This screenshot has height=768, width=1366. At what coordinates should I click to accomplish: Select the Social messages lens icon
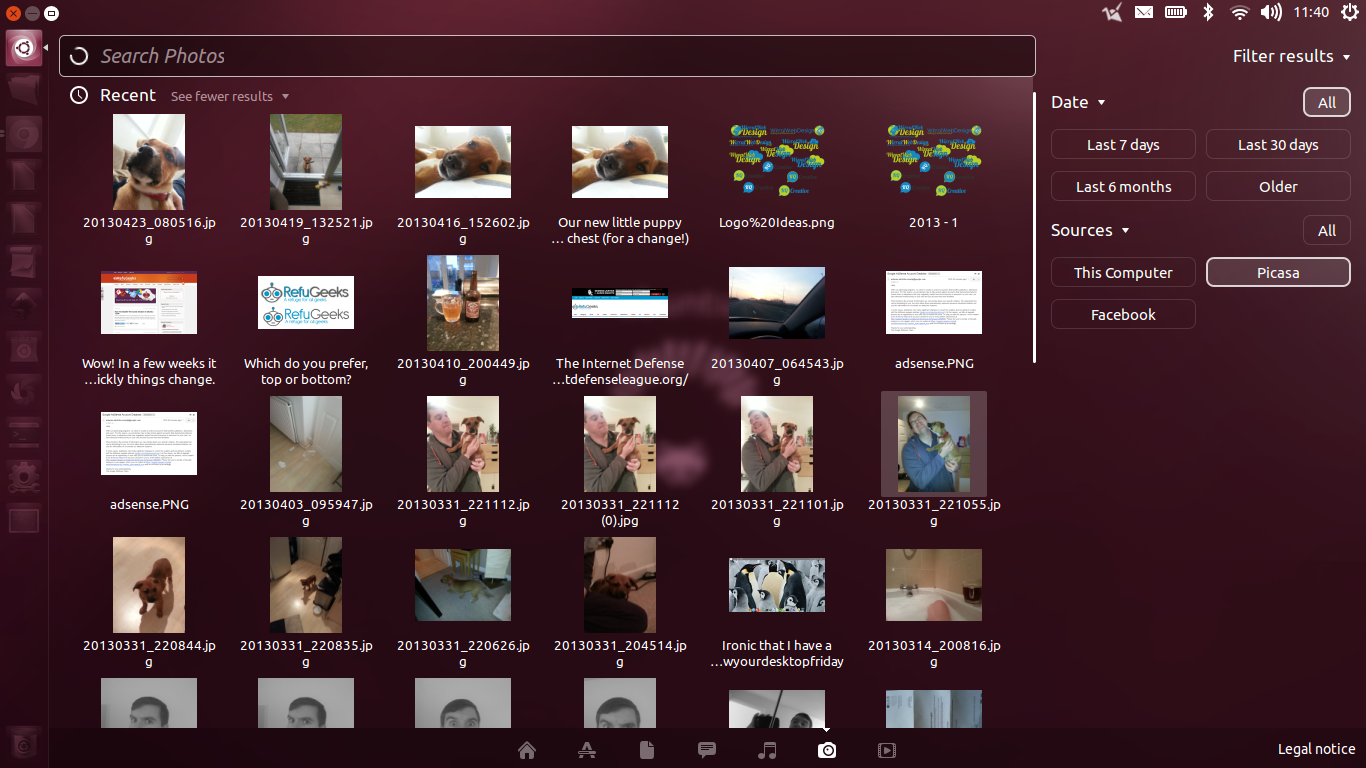[x=707, y=750]
